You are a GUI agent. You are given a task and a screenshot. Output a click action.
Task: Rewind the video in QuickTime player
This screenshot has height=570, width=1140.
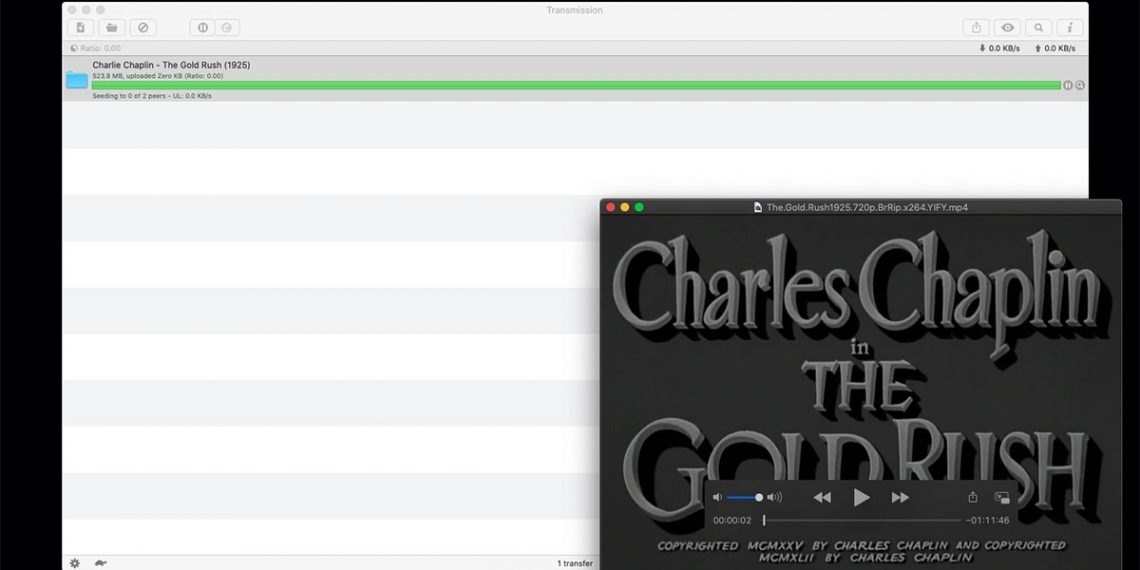coord(822,497)
